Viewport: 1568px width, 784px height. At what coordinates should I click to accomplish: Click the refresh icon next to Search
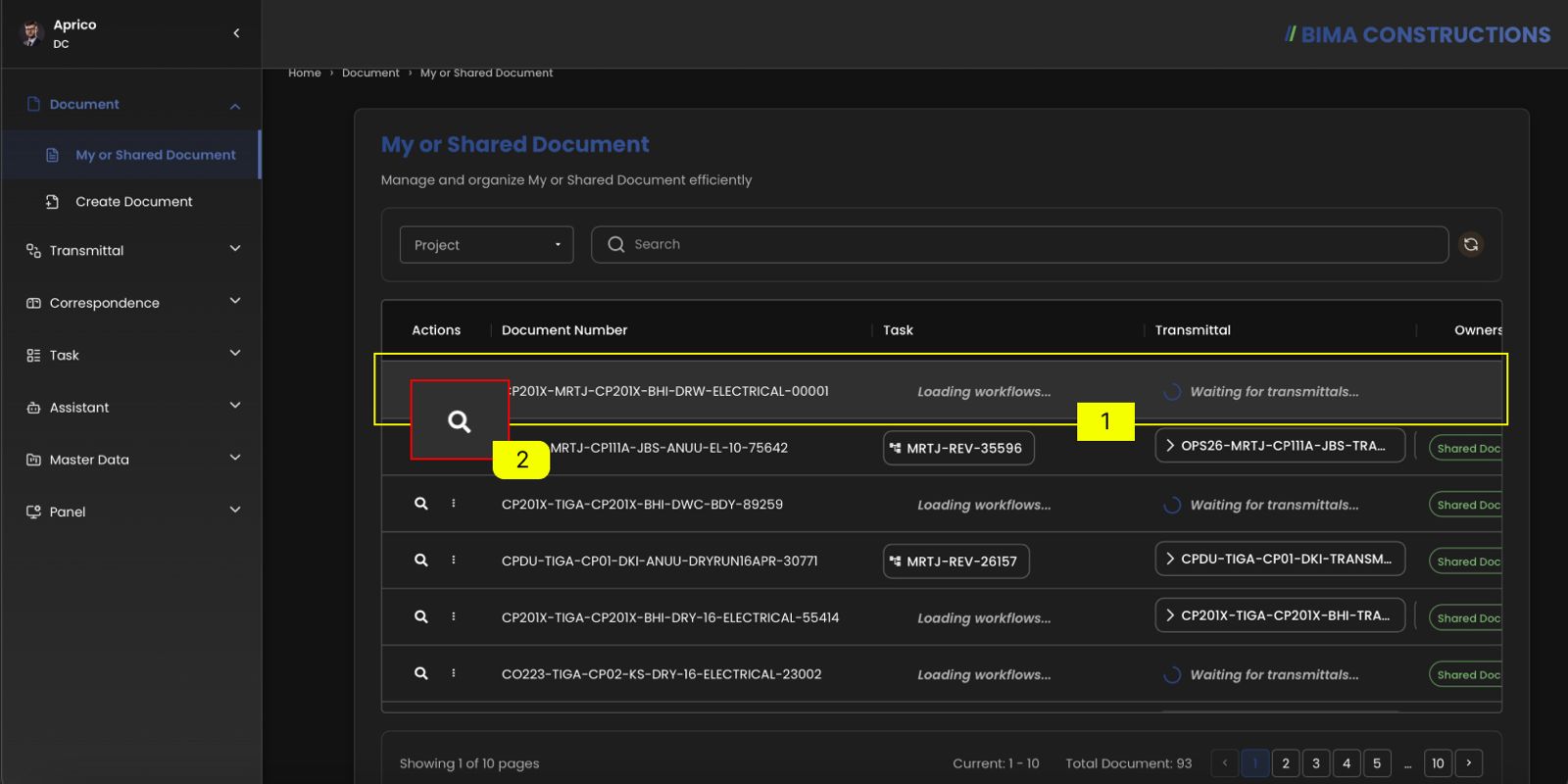tap(1471, 244)
